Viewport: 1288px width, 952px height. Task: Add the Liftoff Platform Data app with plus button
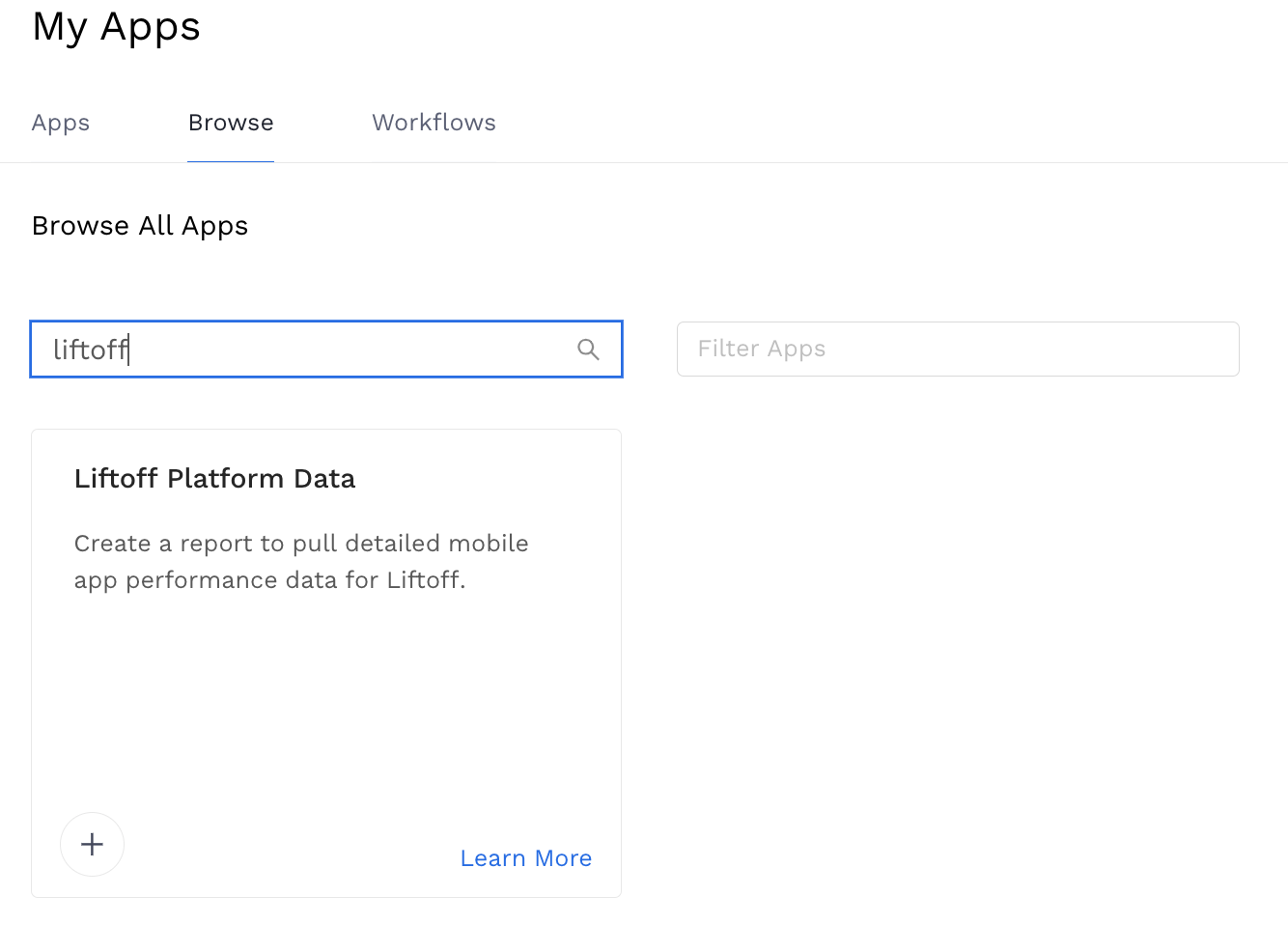click(92, 845)
